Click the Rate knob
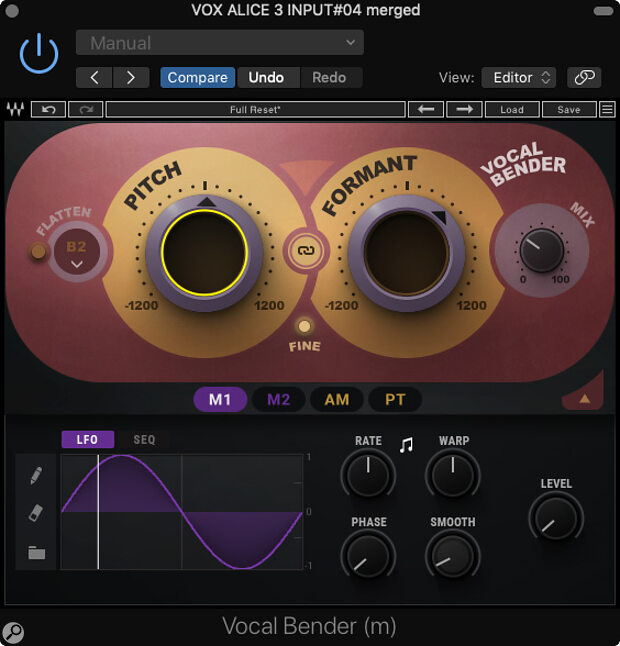Image resolution: width=620 pixels, height=646 pixels. click(x=368, y=475)
